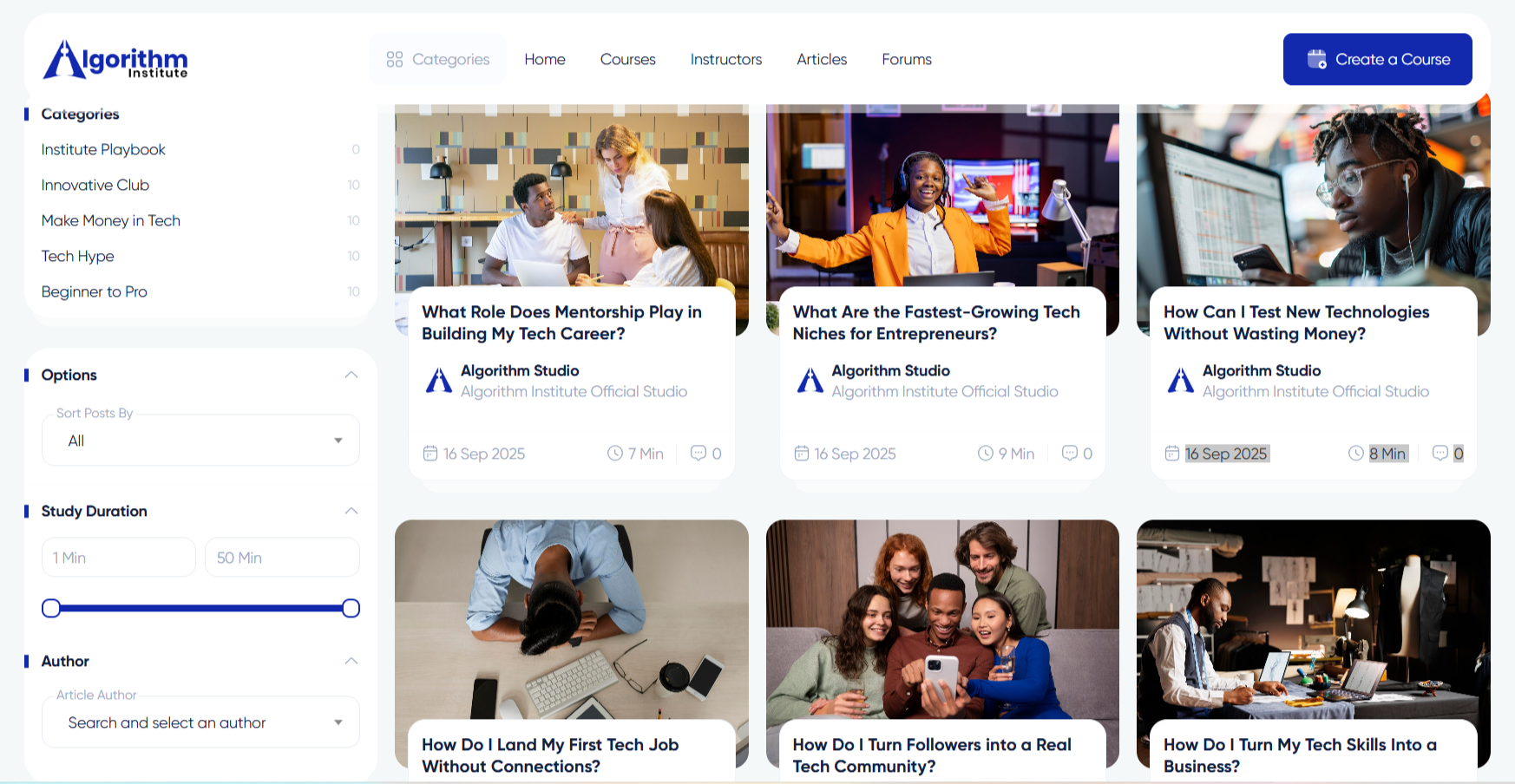Image resolution: width=1515 pixels, height=784 pixels.
Task: Click the Algorithm Institute logo
Action: (x=115, y=59)
